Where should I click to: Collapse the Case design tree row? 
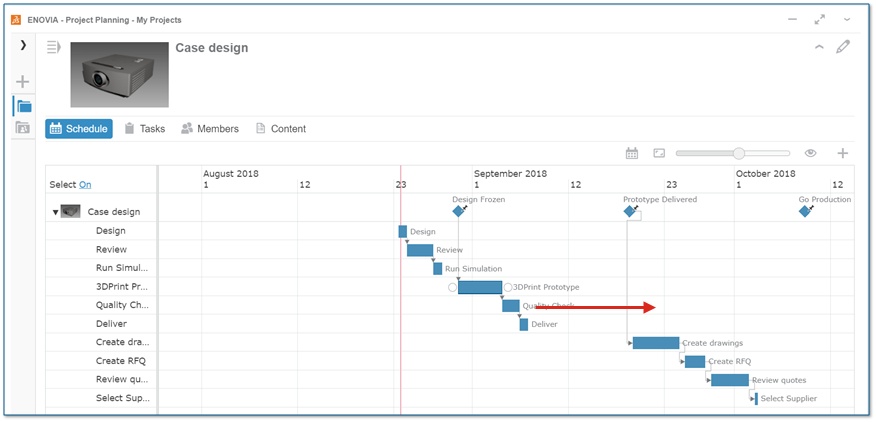55,212
